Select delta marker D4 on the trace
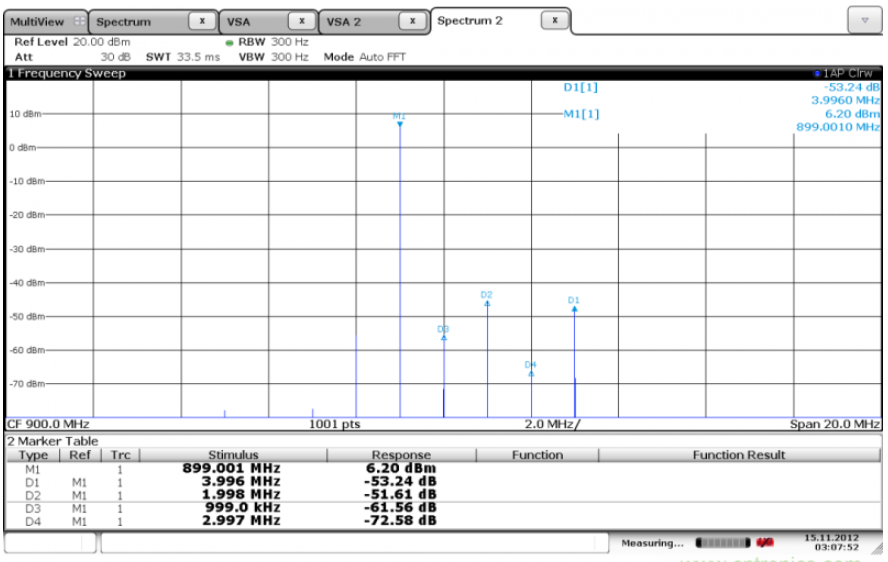Viewport: 888px width, 562px height. (x=531, y=369)
